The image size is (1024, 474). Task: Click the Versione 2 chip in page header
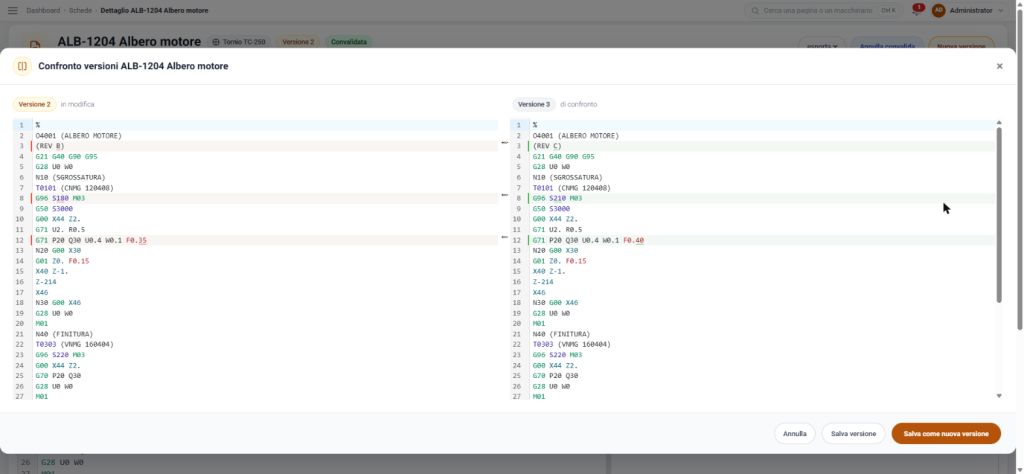[x=298, y=42]
